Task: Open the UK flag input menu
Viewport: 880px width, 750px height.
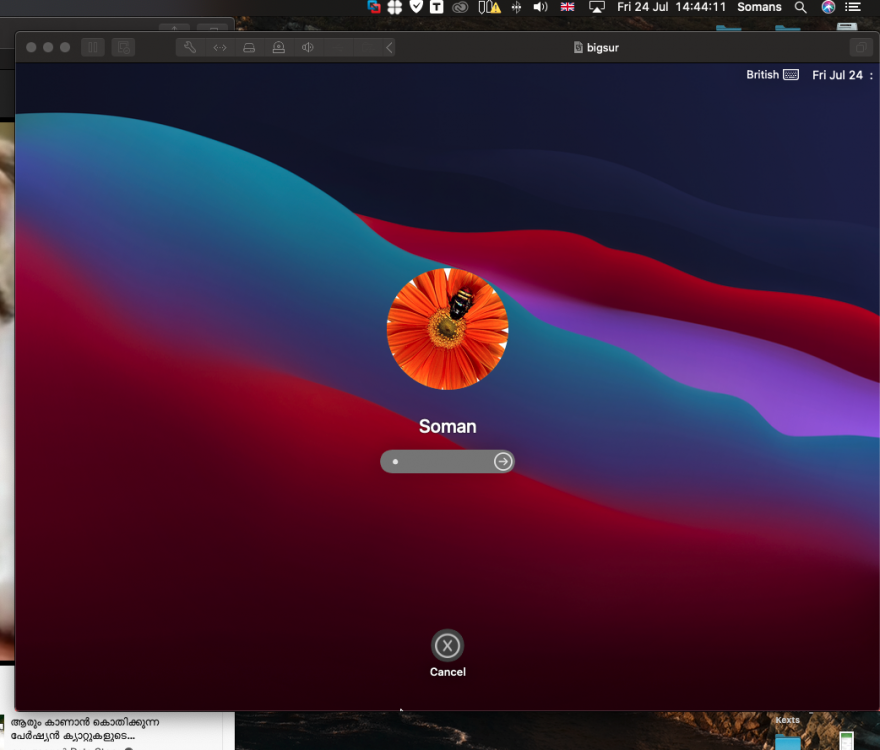Action: click(x=567, y=7)
